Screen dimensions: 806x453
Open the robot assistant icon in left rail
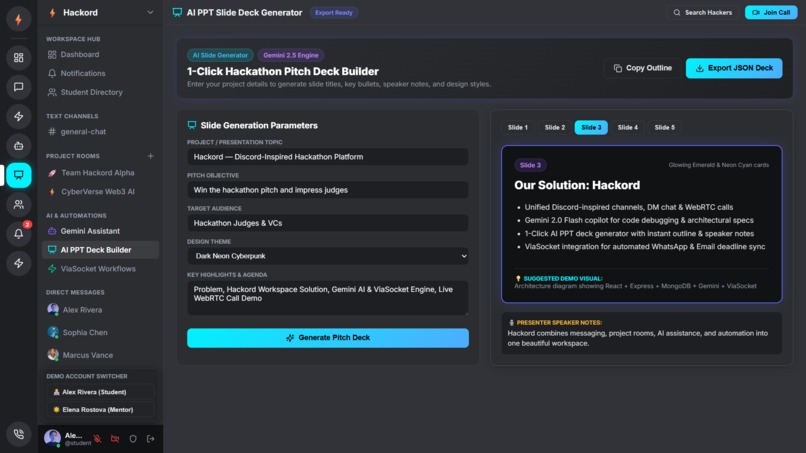pos(19,146)
